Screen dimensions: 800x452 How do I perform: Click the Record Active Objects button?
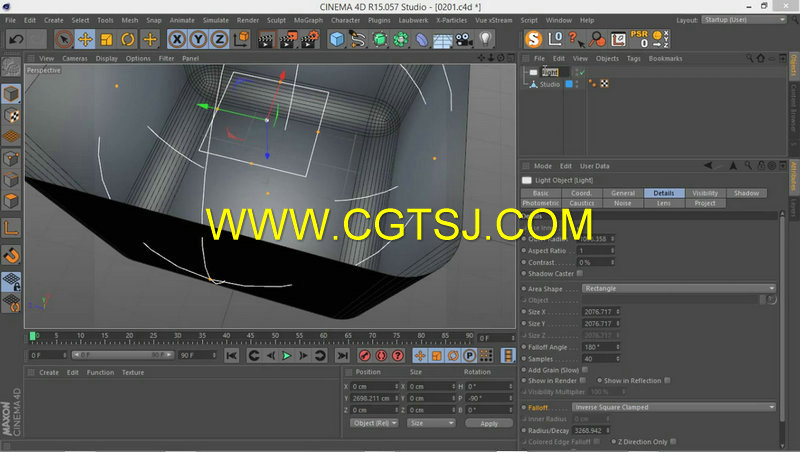[x=364, y=356]
